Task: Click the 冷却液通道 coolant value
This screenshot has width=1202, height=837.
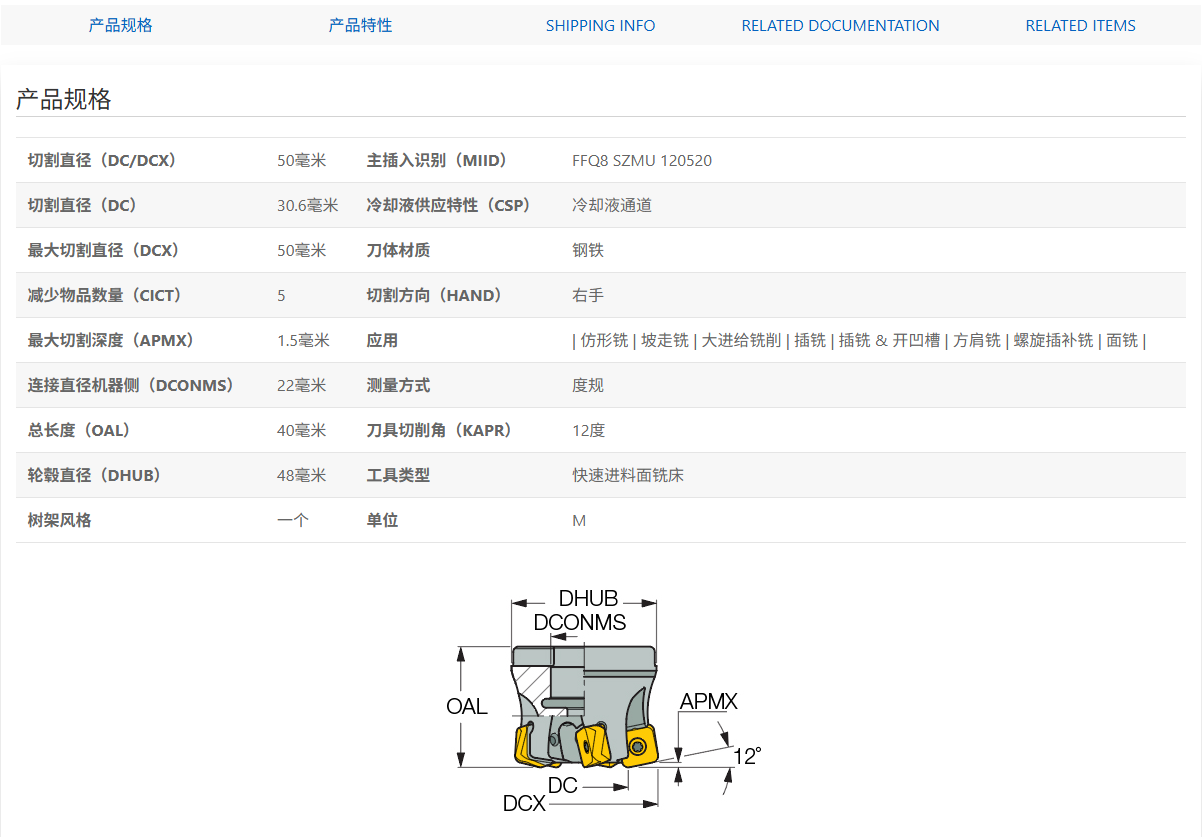Action: (611, 206)
